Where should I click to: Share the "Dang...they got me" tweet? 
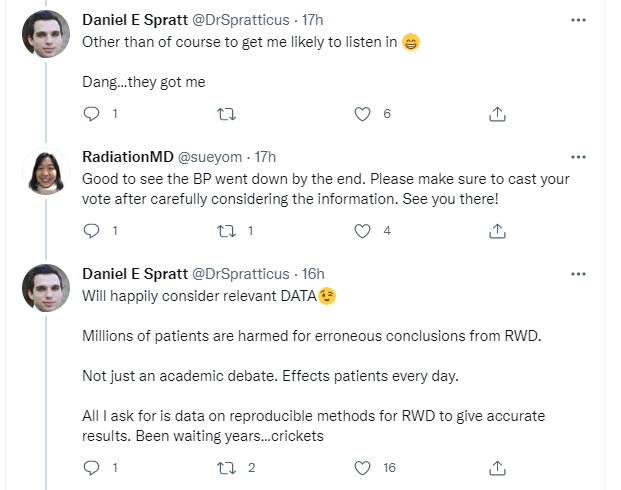pyautogui.click(x=497, y=114)
